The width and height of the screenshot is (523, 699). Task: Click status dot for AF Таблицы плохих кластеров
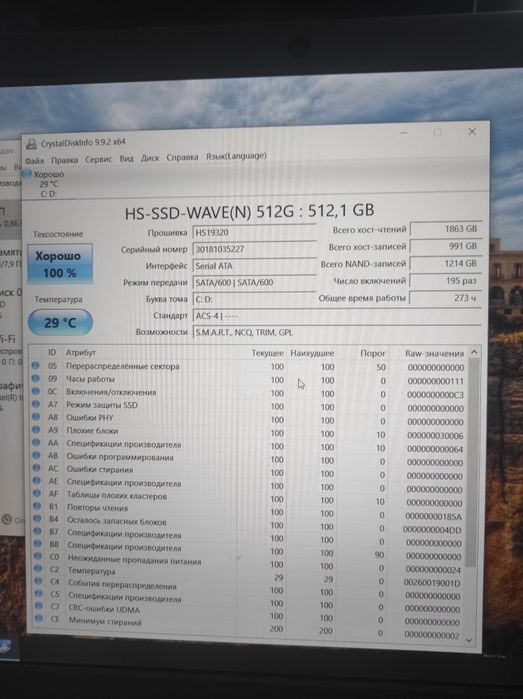(37, 493)
